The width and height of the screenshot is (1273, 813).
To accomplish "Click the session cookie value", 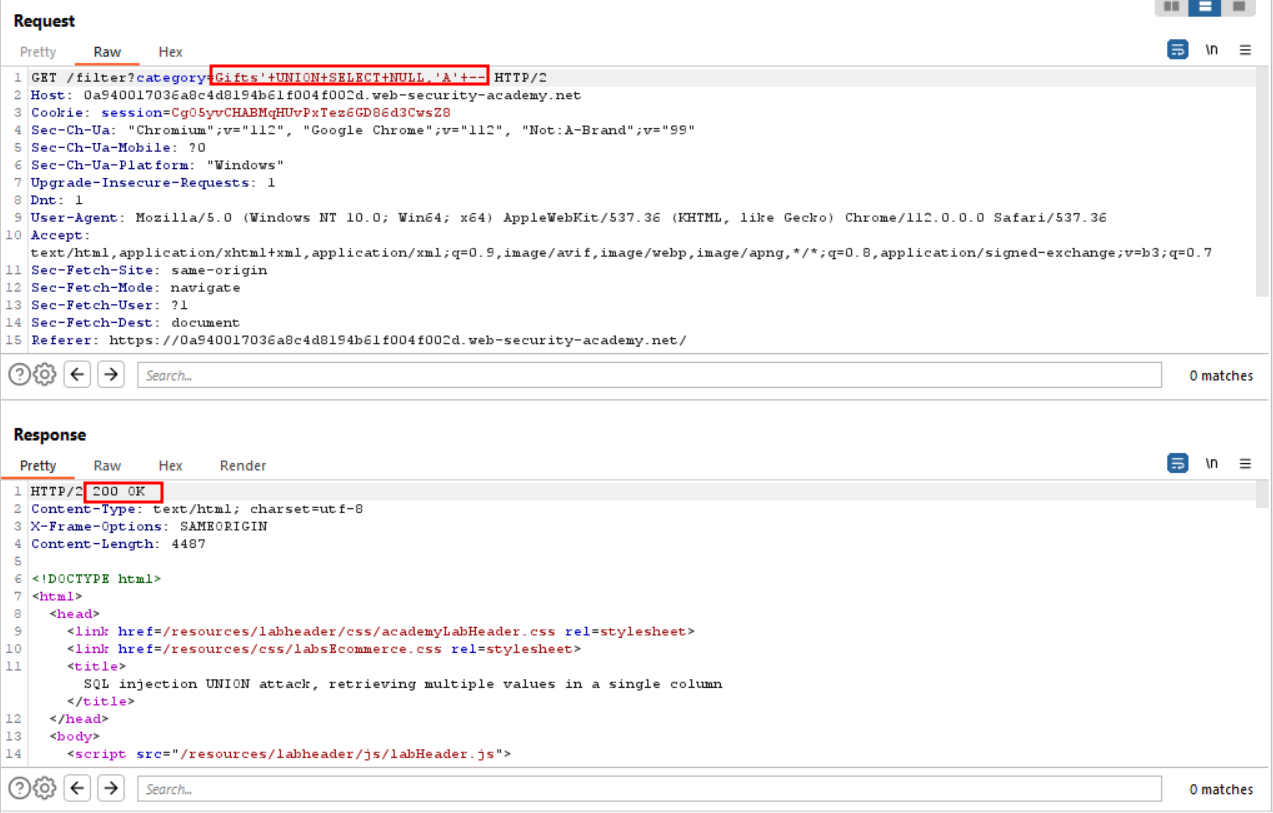I will click(311, 113).
